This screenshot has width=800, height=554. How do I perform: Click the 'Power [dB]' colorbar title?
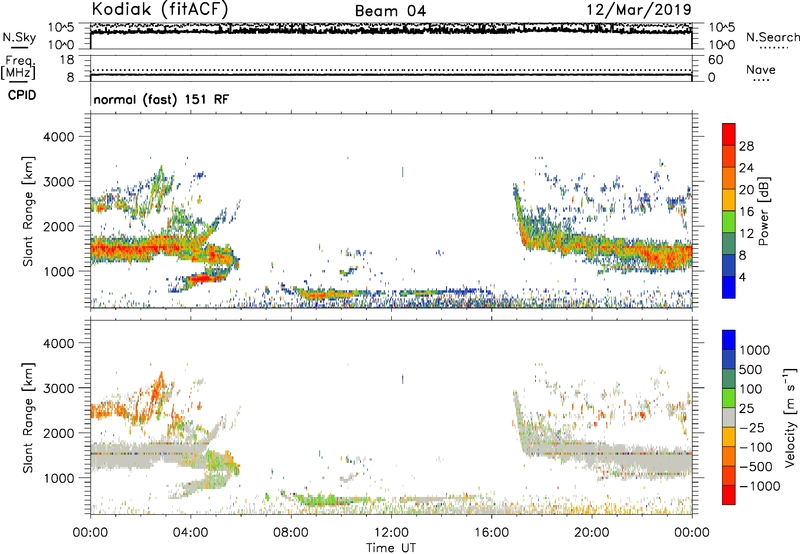point(763,211)
